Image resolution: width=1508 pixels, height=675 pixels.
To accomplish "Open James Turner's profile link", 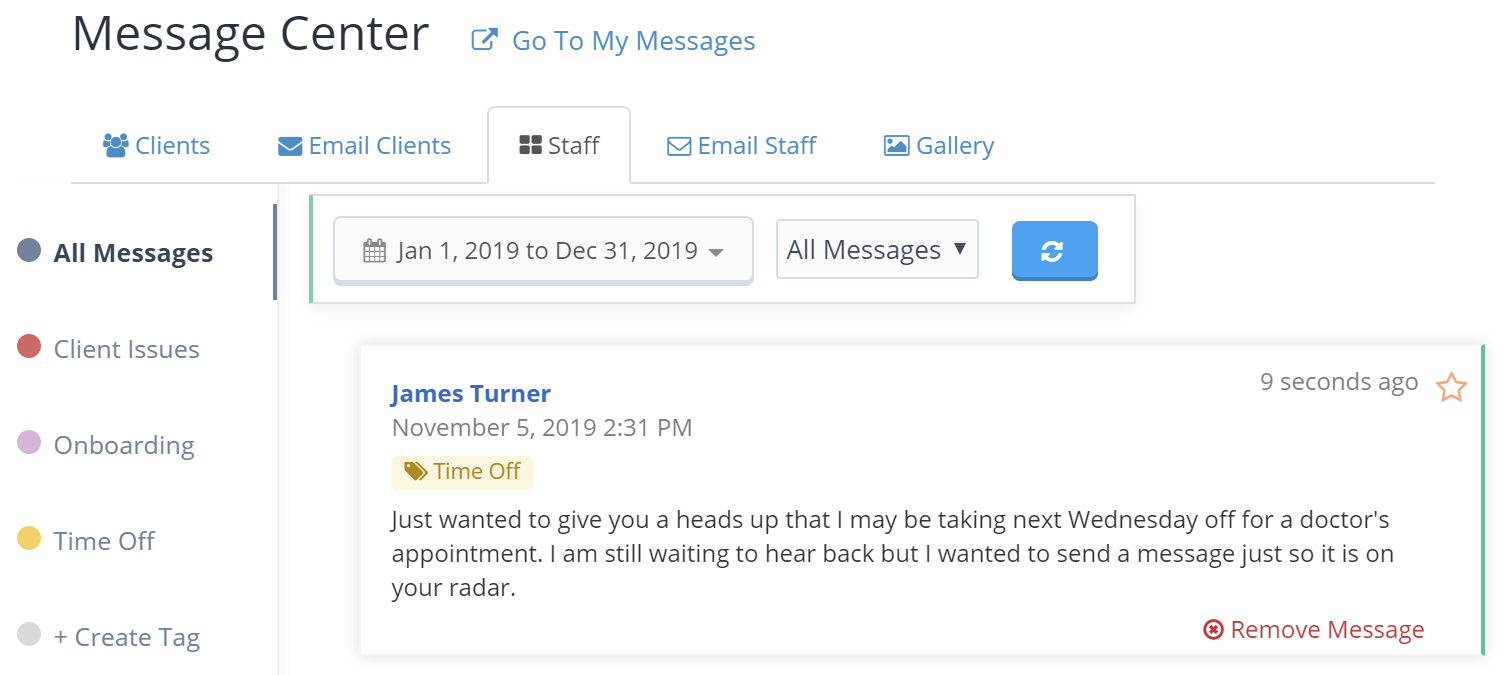I will [x=471, y=394].
